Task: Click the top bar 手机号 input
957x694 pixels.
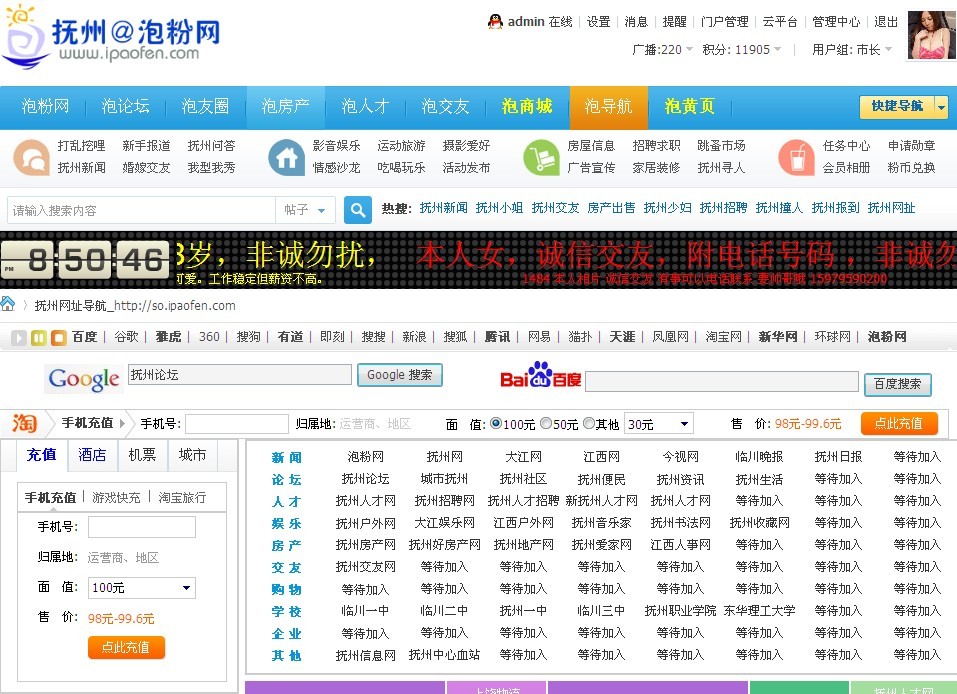Action: (237, 424)
